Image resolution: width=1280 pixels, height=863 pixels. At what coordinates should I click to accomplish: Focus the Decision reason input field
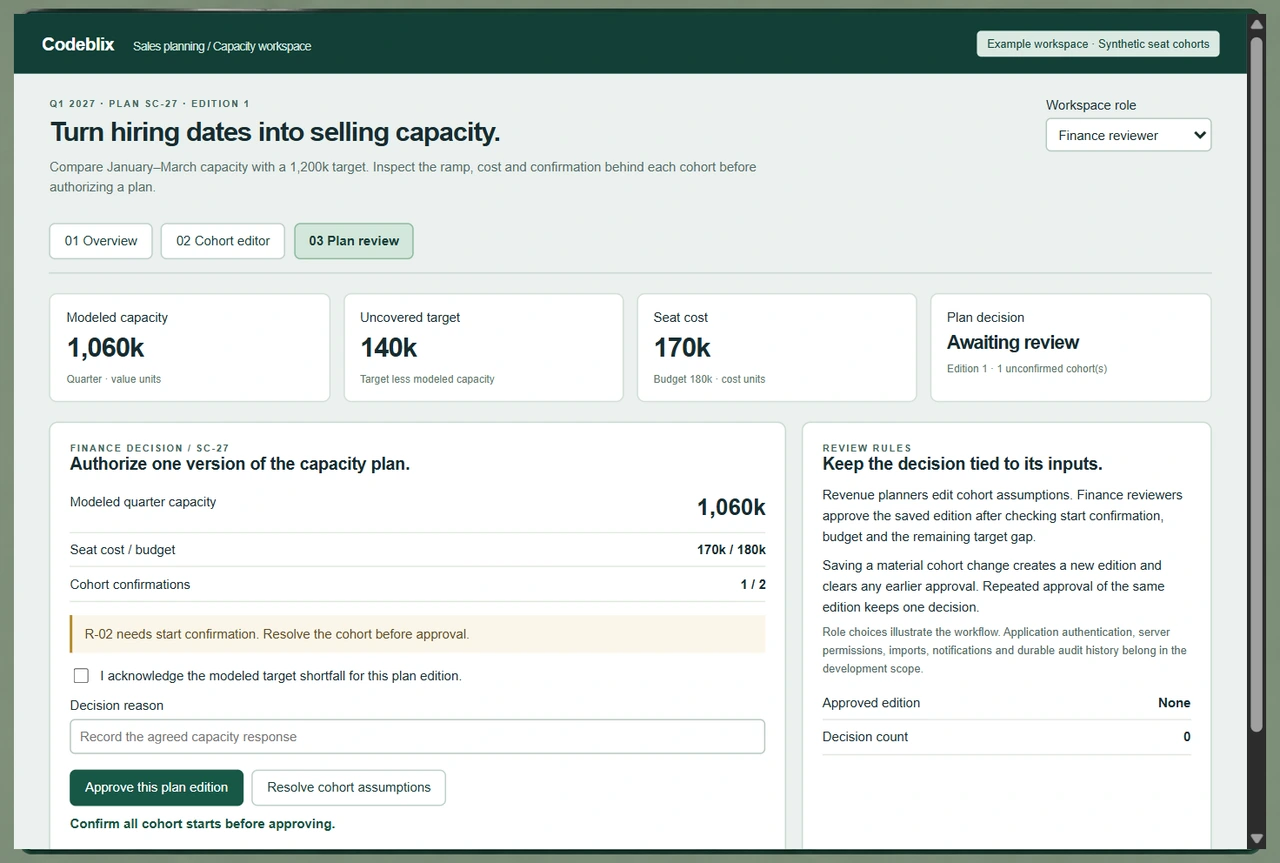(x=417, y=737)
